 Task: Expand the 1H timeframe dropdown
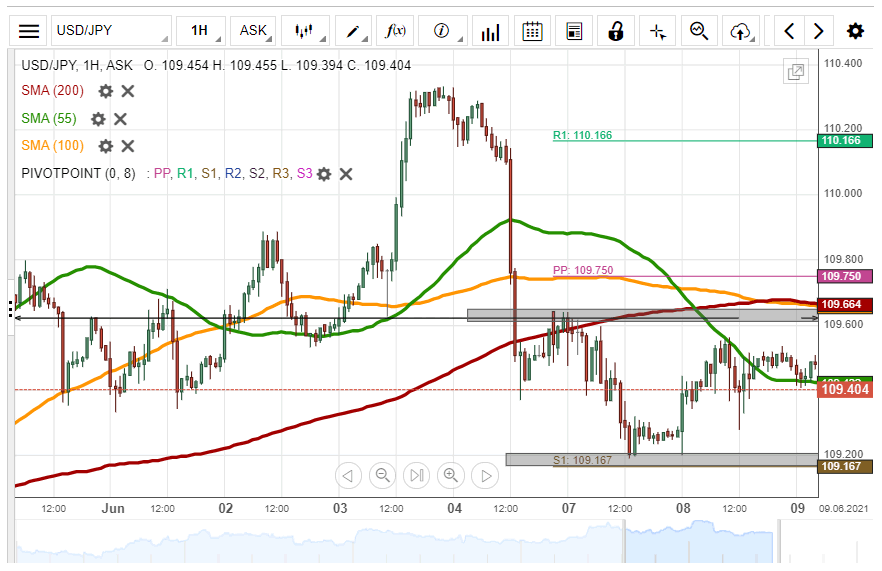point(201,31)
